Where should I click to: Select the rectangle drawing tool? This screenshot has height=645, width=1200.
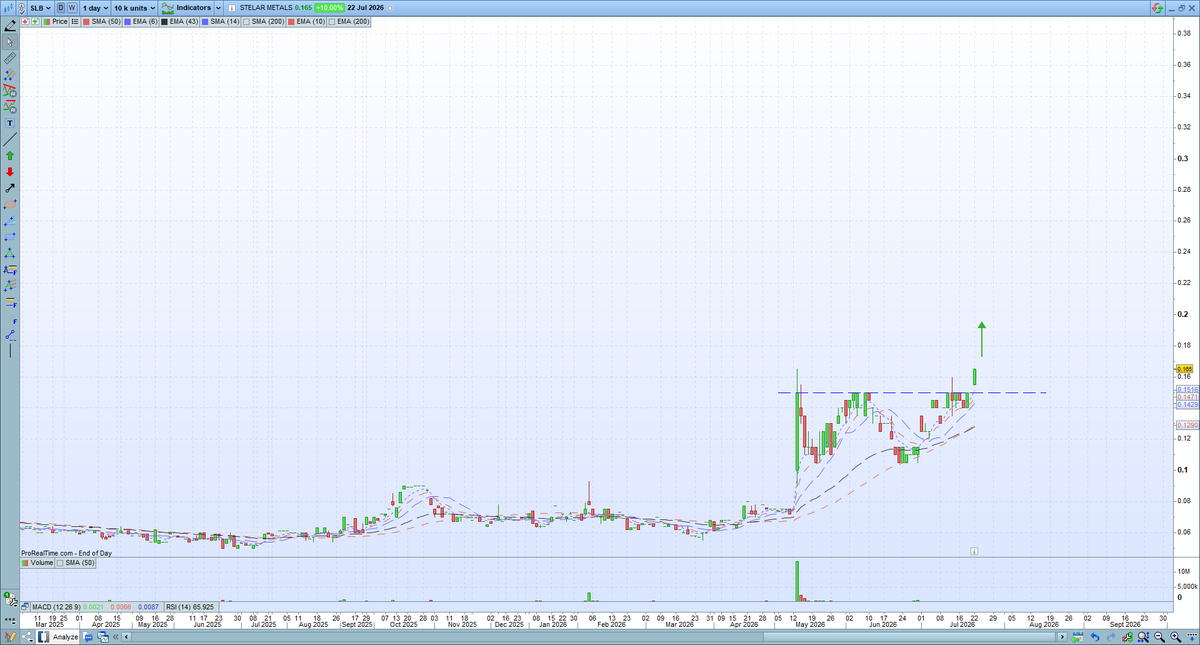[10, 237]
